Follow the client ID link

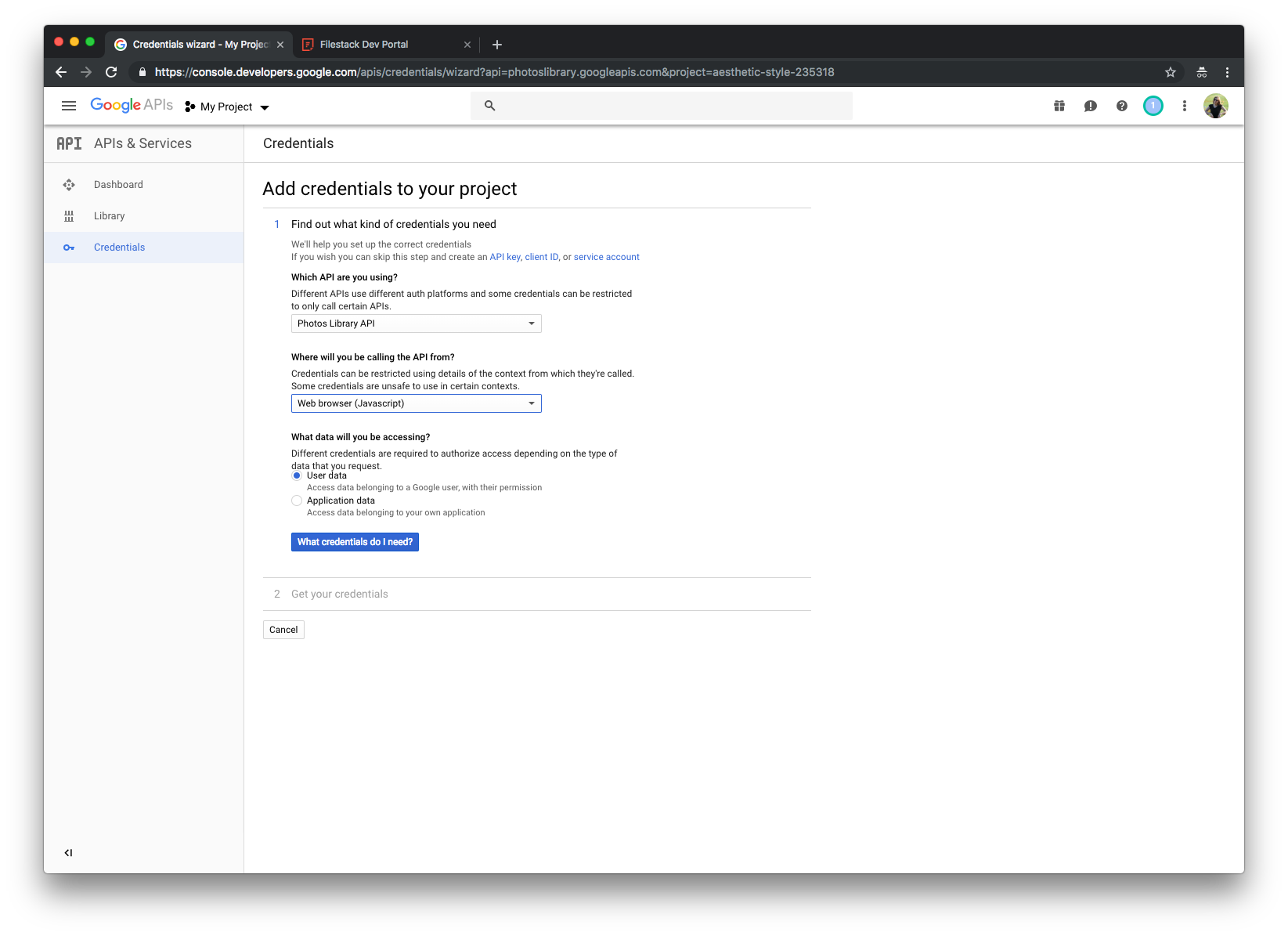(x=542, y=257)
